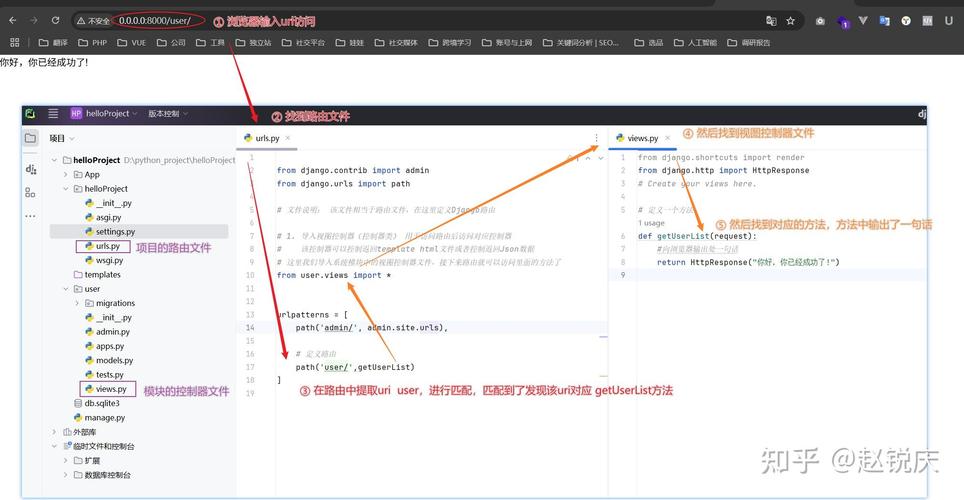Click the not-secure site info chip
The image size is (964, 500).
(93, 21)
